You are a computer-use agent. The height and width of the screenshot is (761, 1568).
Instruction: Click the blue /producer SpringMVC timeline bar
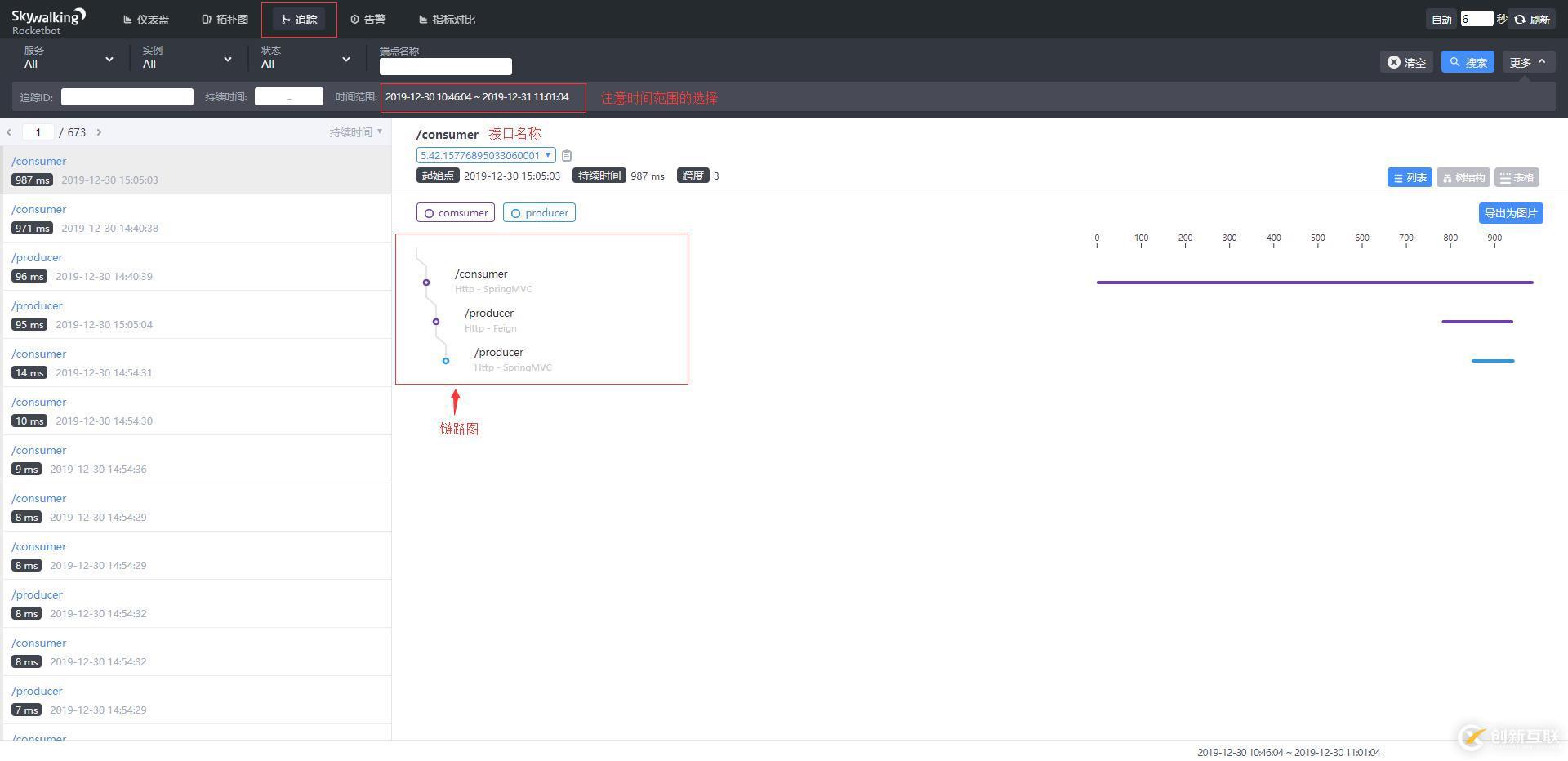pyautogui.click(x=1493, y=361)
